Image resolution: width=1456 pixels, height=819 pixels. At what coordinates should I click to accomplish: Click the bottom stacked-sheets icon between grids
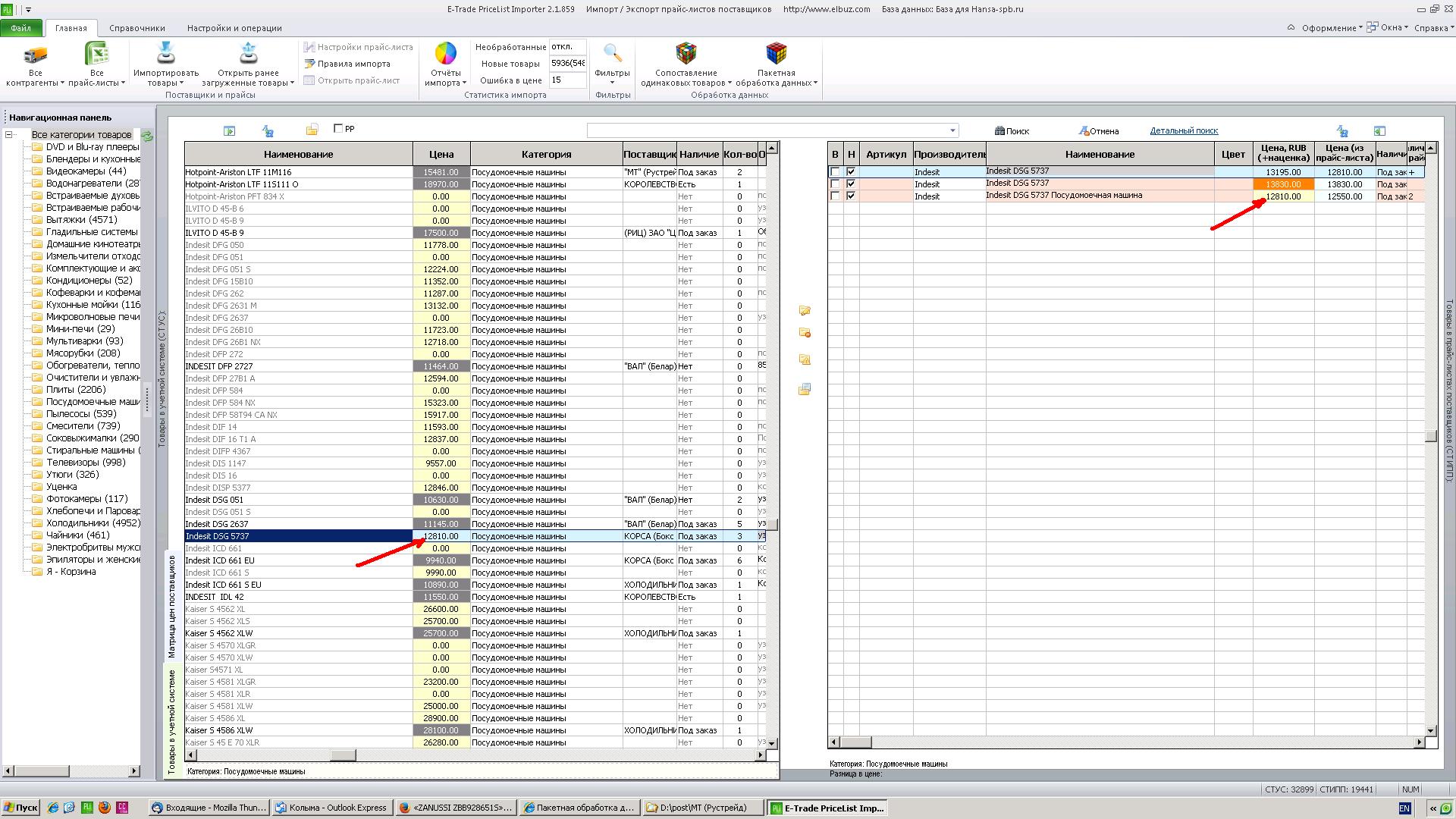pyautogui.click(x=805, y=389)
